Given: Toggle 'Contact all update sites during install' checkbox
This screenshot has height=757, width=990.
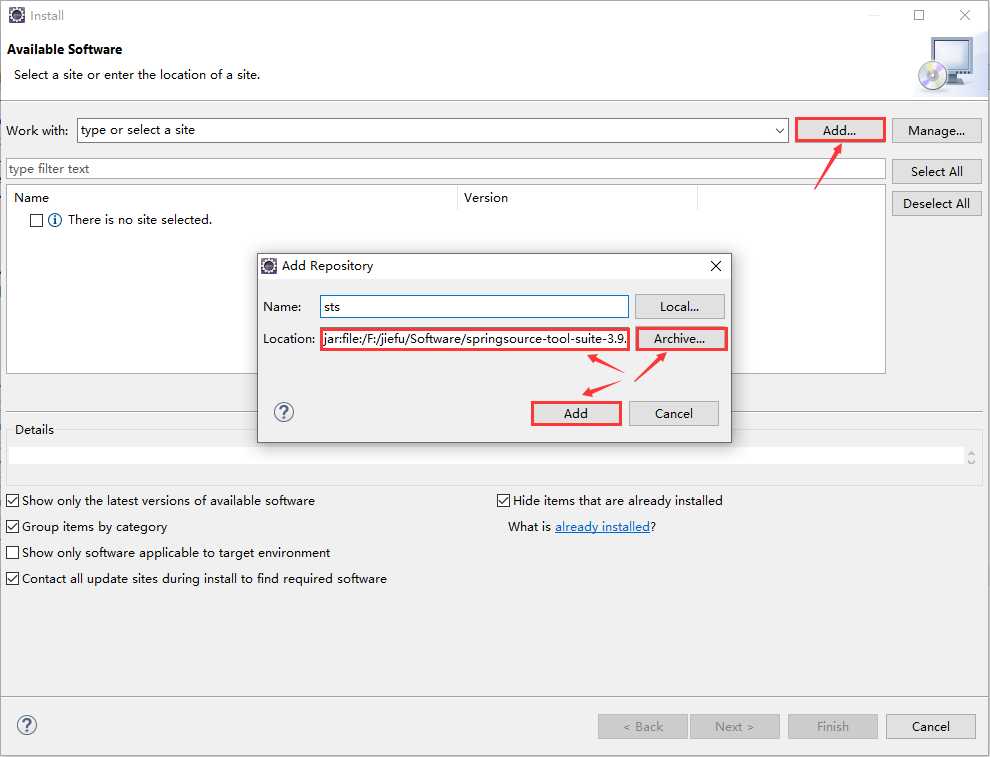Looking at the screenshot, I should pos(13,578).
